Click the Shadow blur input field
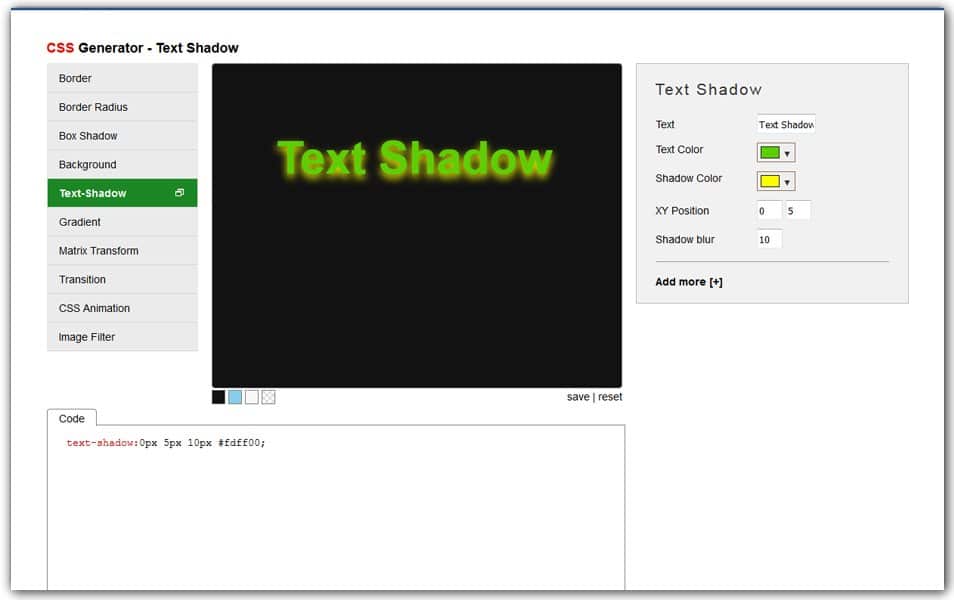The width and height of the screenshot is (954, 600). pos(768,239)
